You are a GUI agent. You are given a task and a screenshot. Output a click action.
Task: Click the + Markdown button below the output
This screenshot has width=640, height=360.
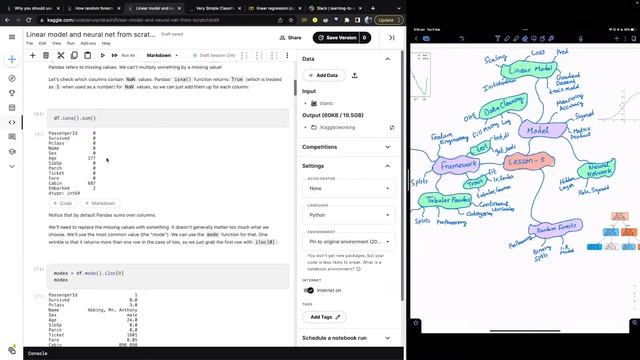(x=100, y=203)
